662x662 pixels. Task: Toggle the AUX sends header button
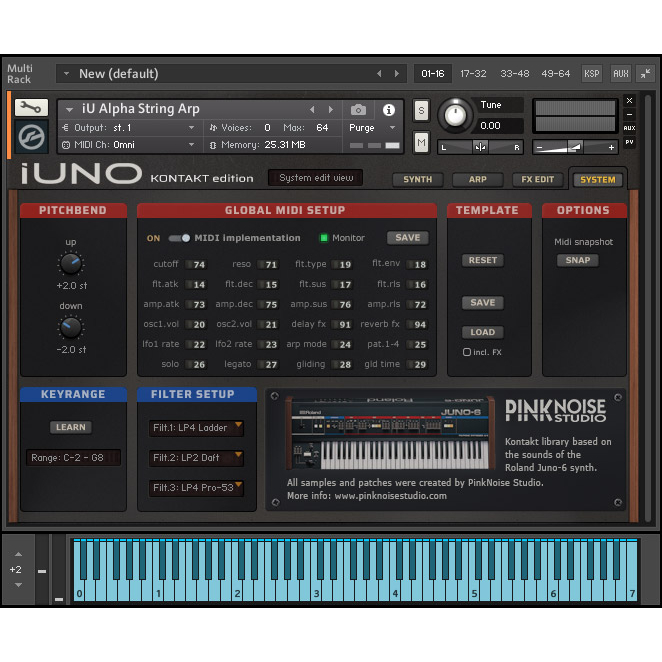point(621,74)
